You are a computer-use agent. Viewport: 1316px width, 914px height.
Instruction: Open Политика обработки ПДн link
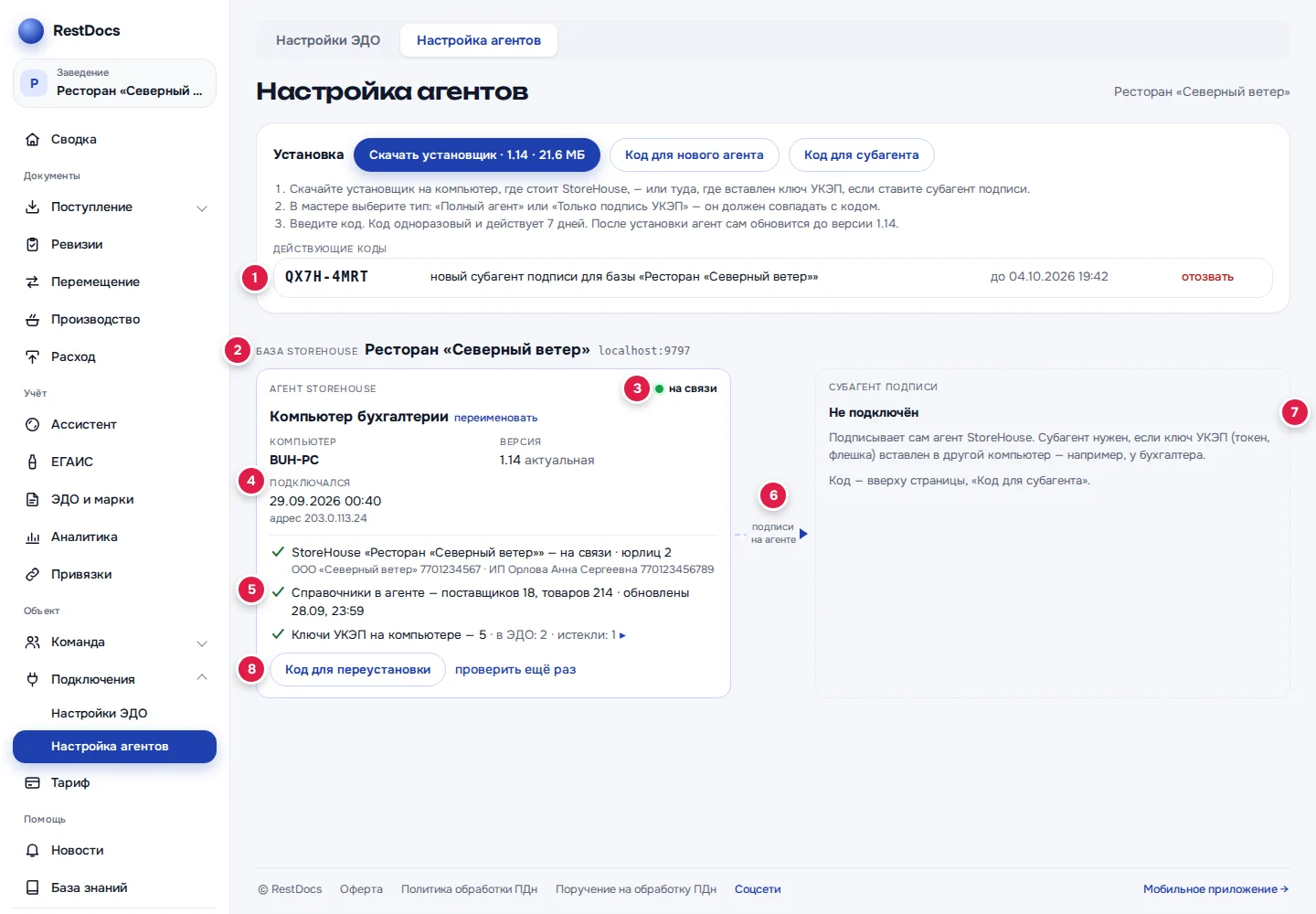point(469,889)
